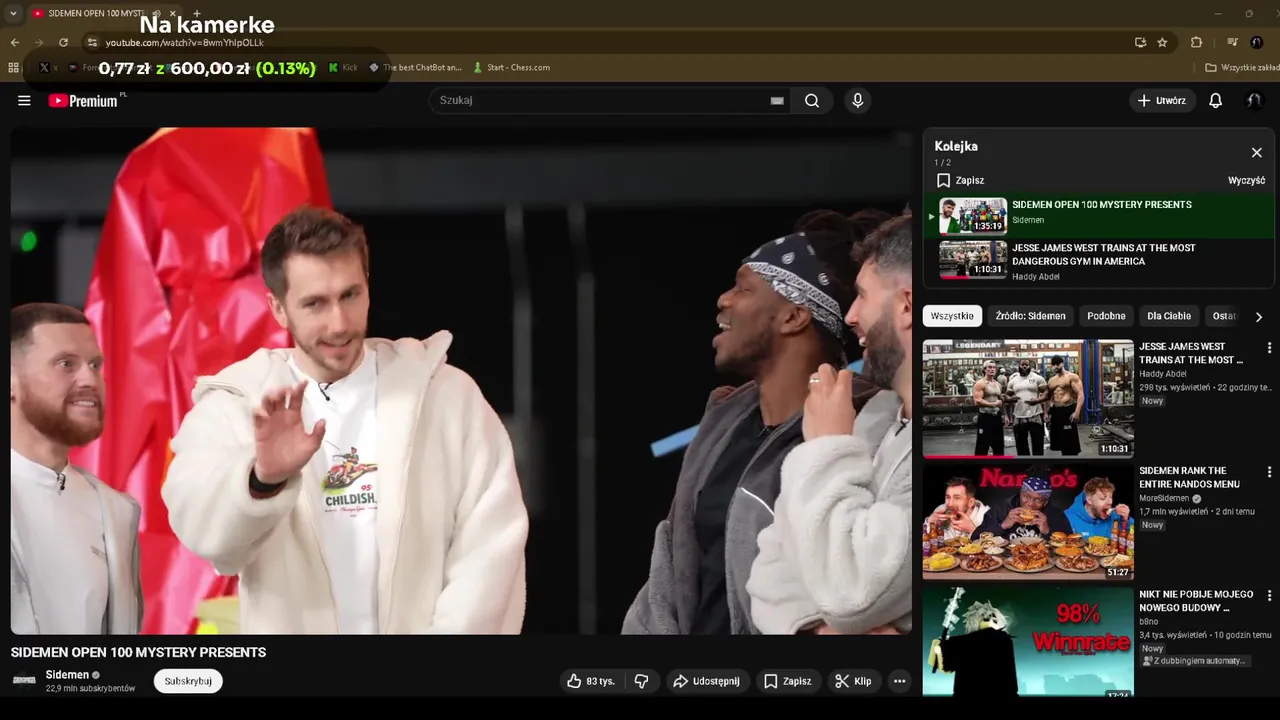
Task: Install app icon in the address bar
Action: (x=1140, y=42)
